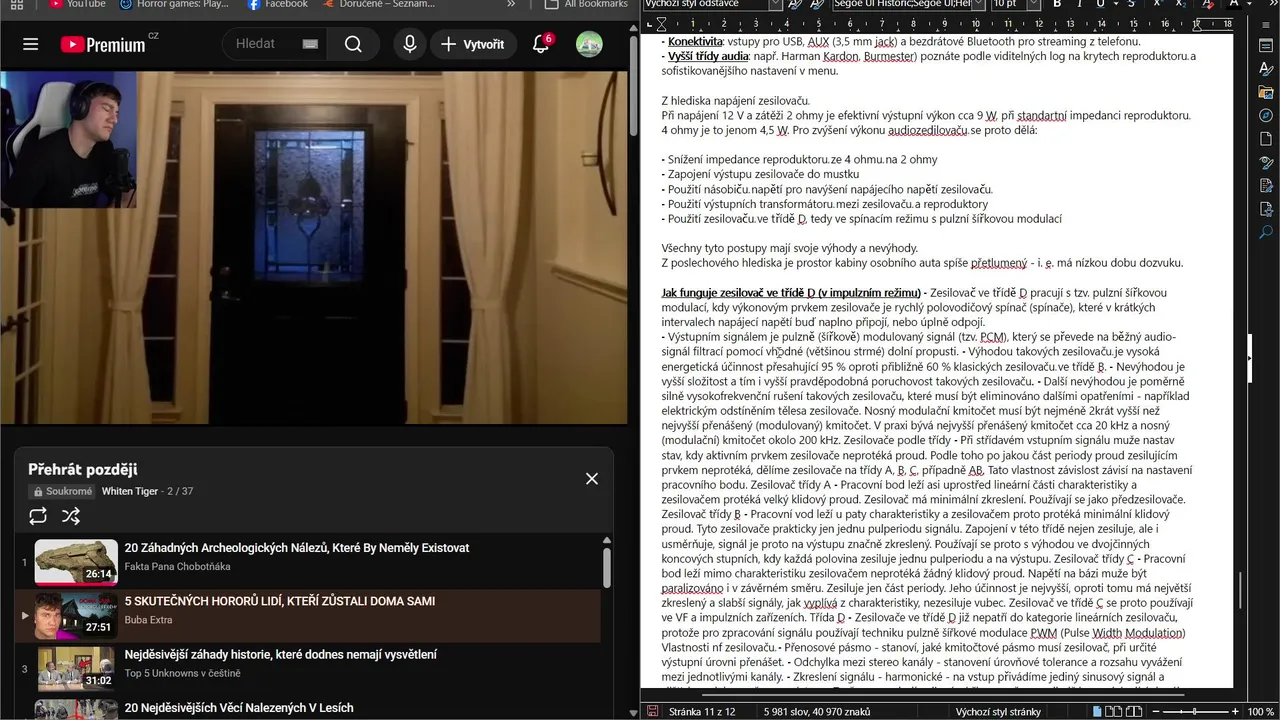1280x720 pixels.
Task: Open the All Bookmarks folder
Action: 586,4
